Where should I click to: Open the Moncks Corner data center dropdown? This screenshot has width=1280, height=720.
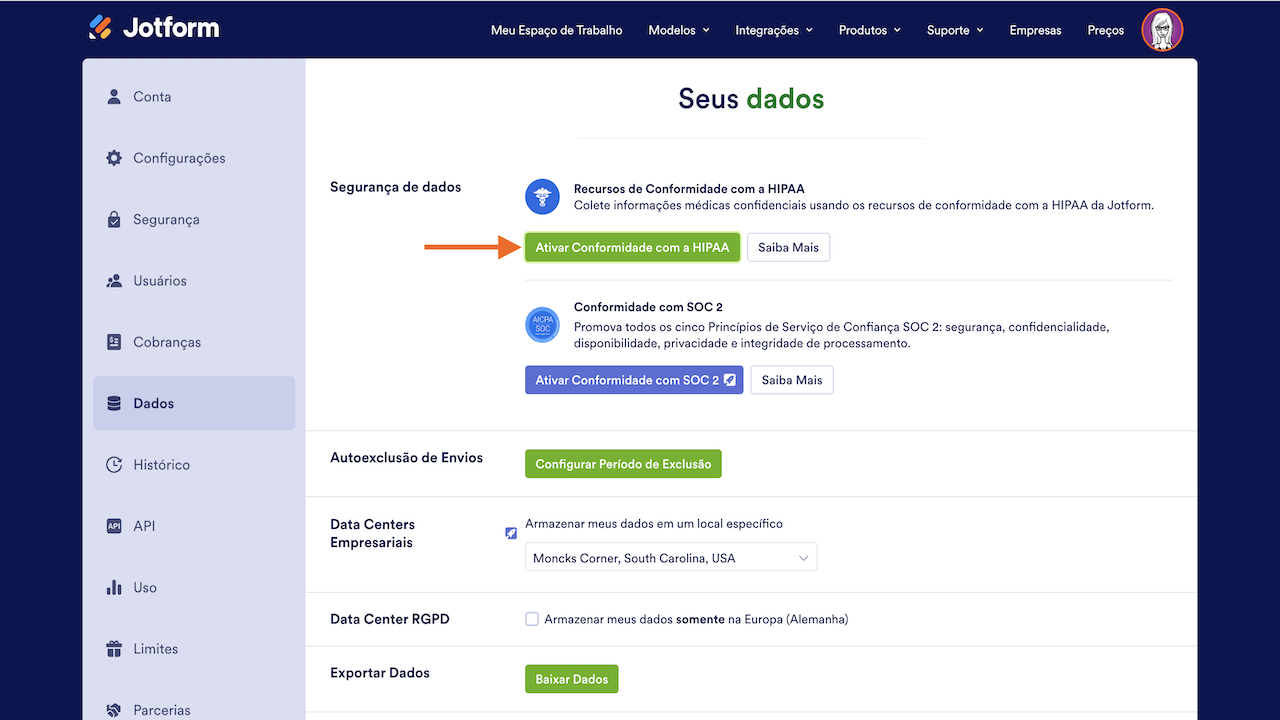coord(671,557)
